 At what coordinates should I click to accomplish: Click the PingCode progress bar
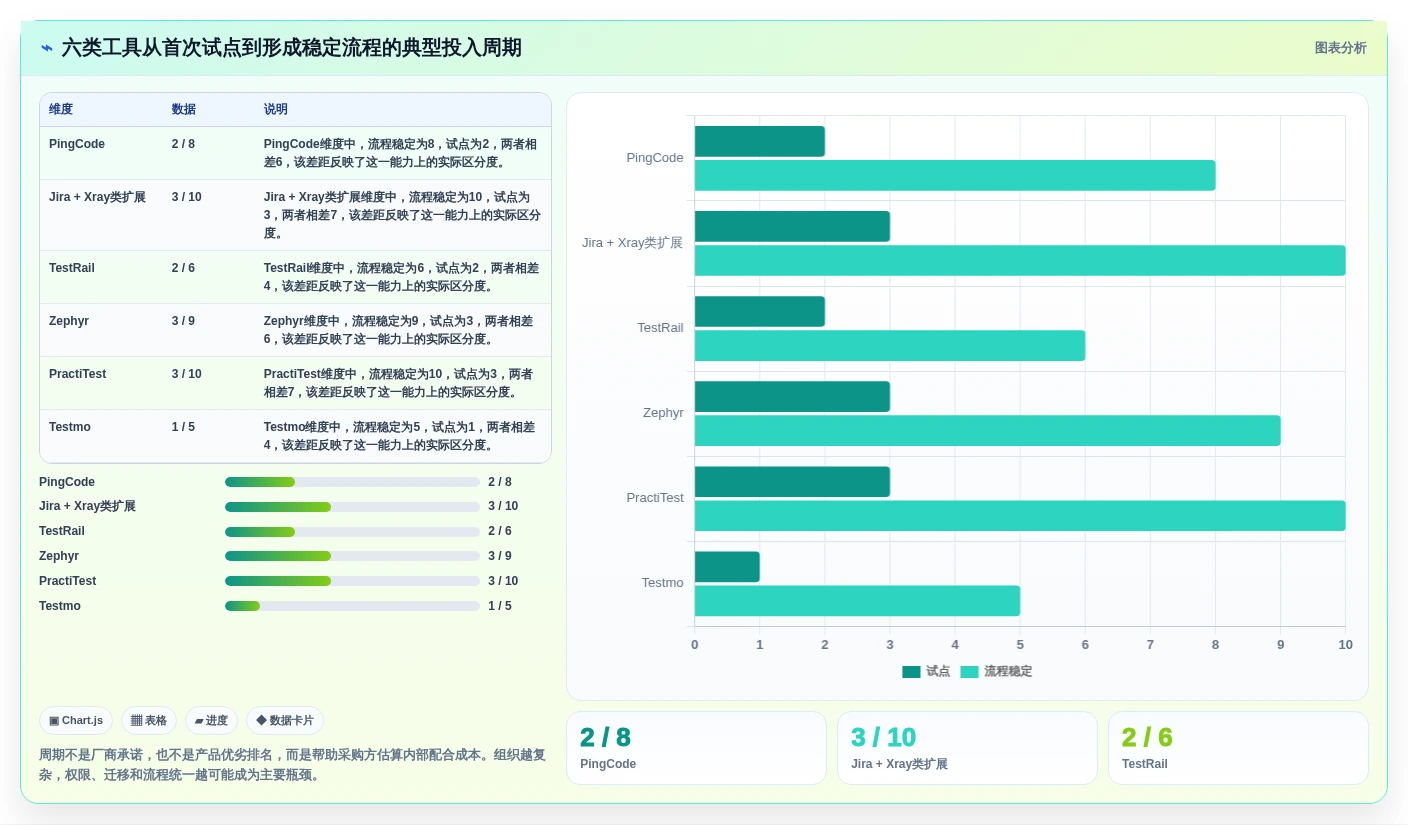352,482
